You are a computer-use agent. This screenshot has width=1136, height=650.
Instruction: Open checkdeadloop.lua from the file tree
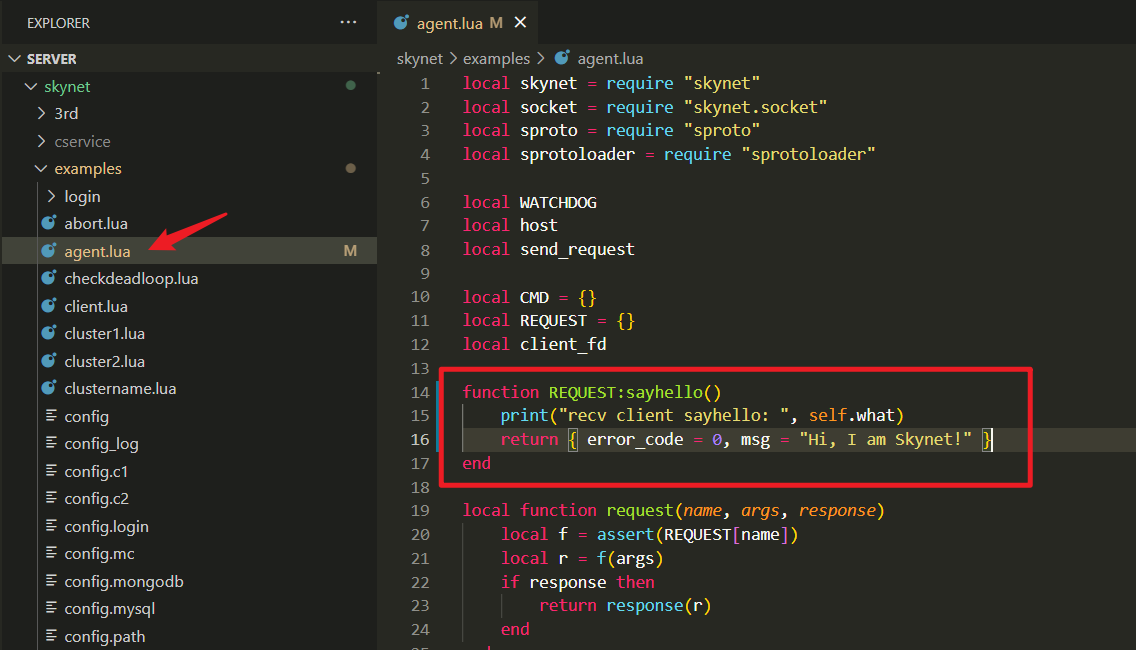[131, 279]
